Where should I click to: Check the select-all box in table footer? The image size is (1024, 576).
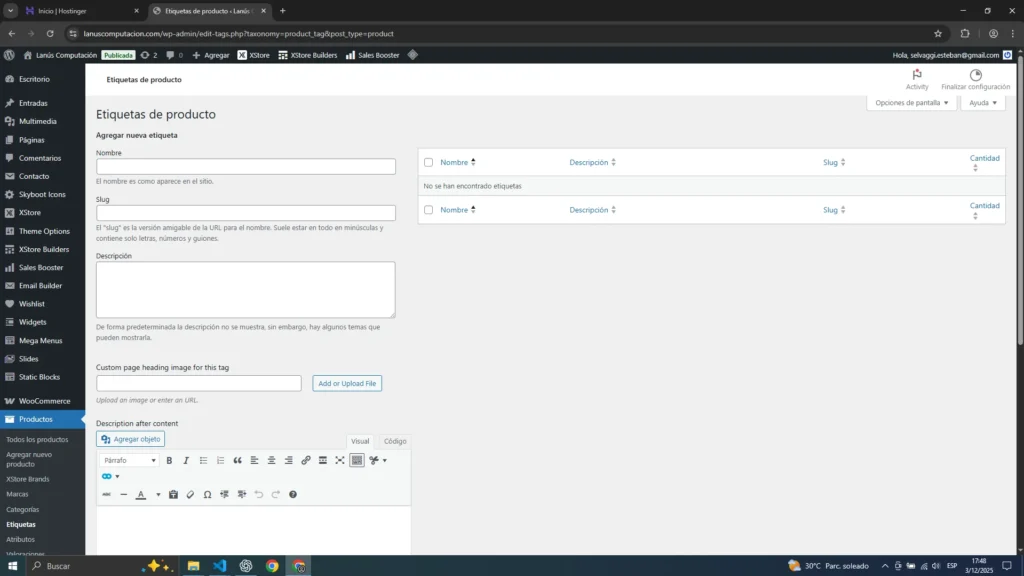click(x=429, y=210)
